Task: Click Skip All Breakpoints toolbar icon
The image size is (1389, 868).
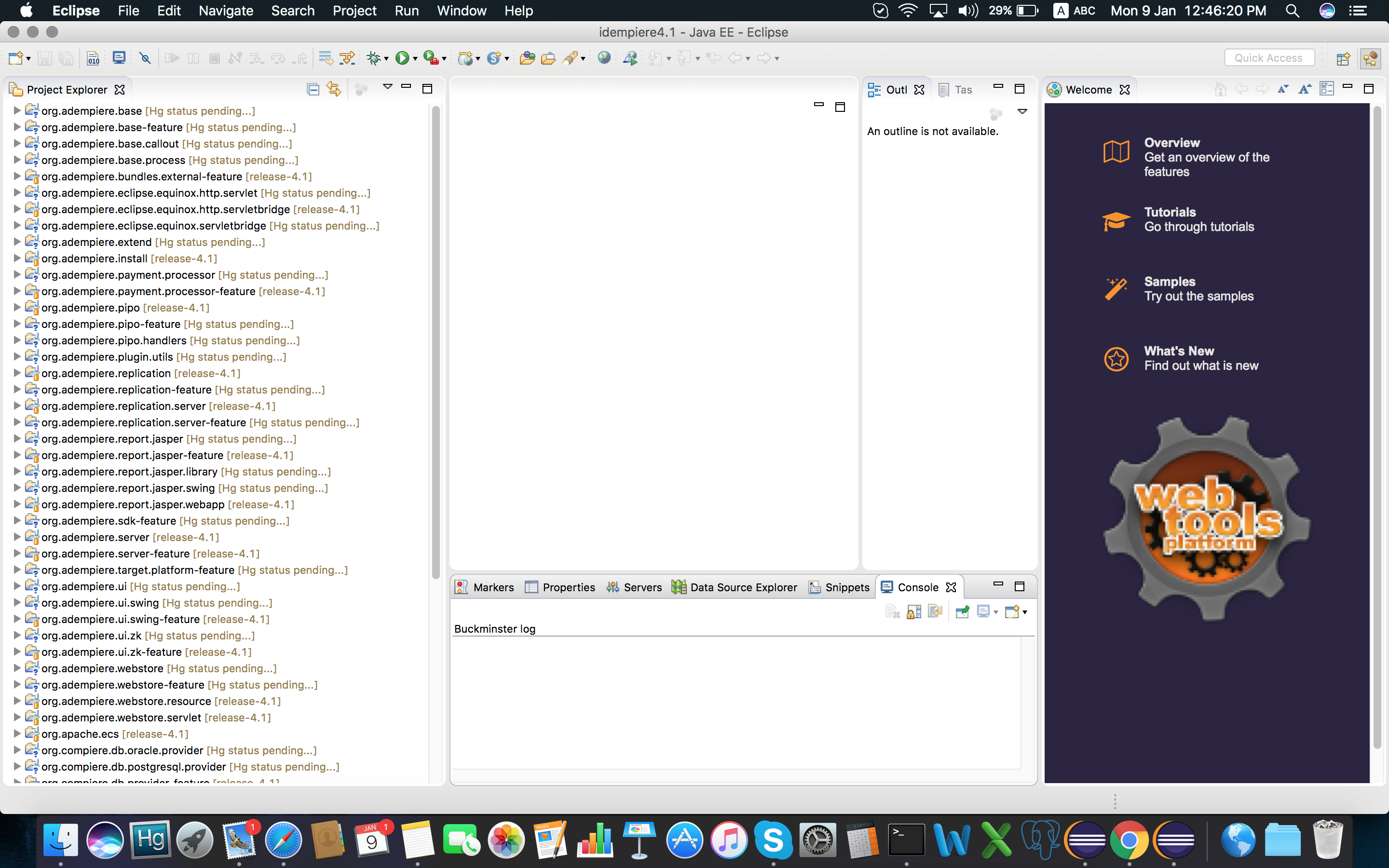Action: point(145,58)
